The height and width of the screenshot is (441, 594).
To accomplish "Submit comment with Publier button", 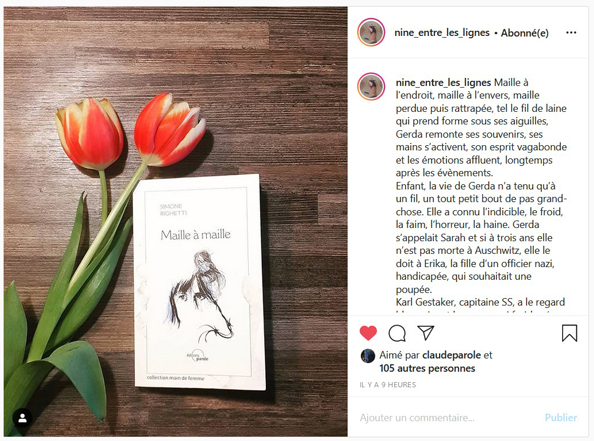I will coord(561,418).
